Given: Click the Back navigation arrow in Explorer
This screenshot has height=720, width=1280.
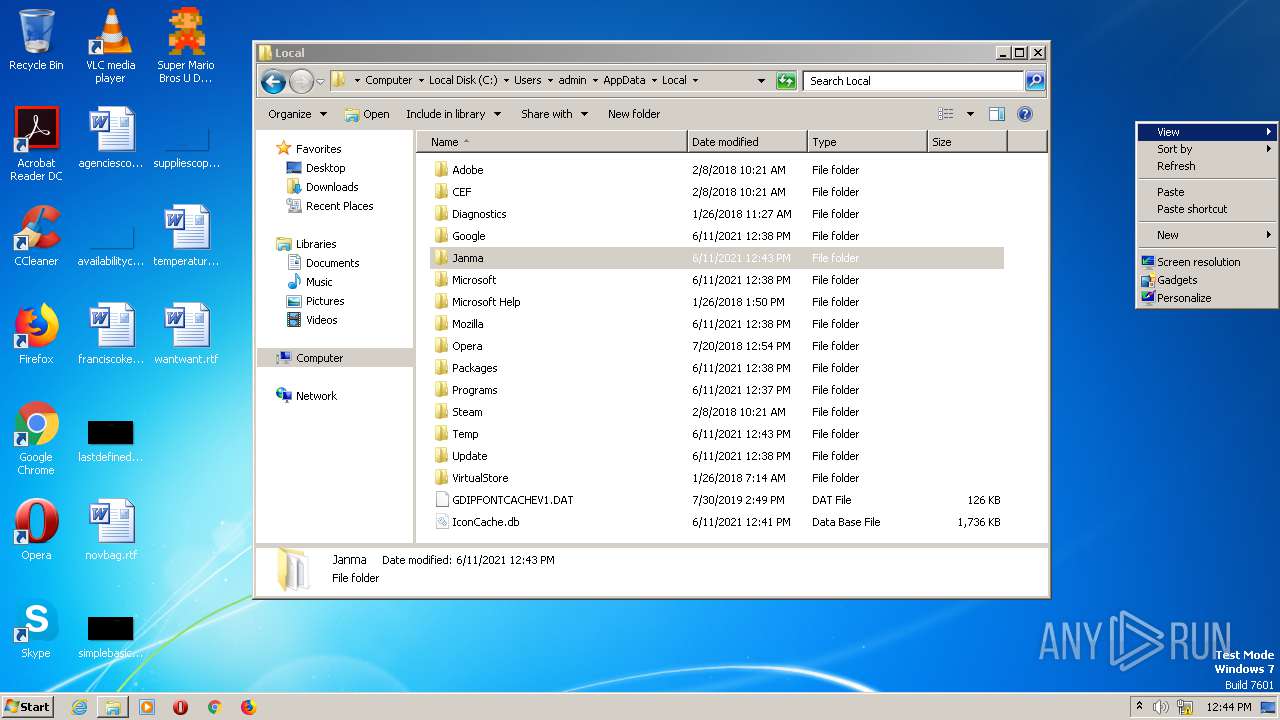Looking at the screenshot, I should click(273, 81).
